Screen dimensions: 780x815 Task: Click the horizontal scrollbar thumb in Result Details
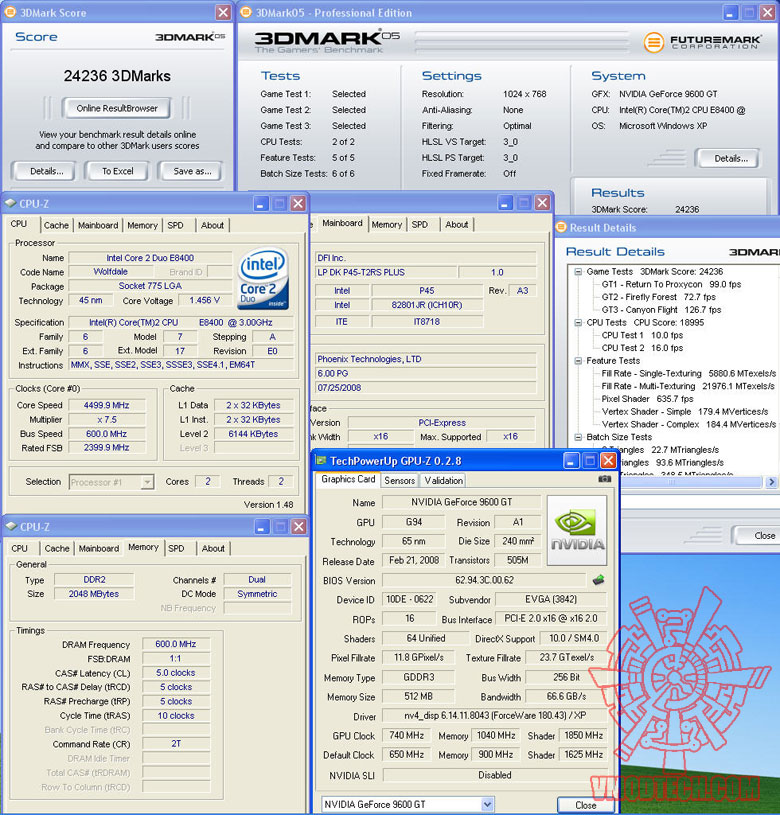671,482
